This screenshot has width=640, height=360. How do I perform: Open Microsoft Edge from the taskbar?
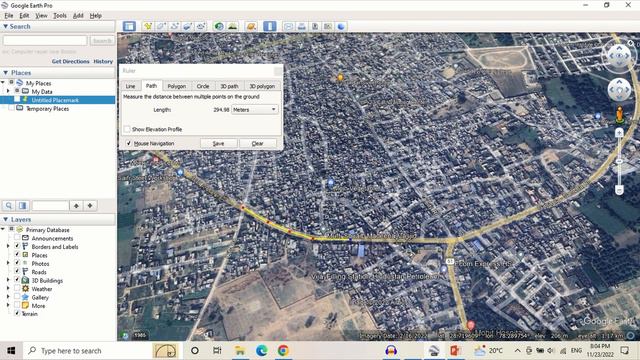(261, 350)
